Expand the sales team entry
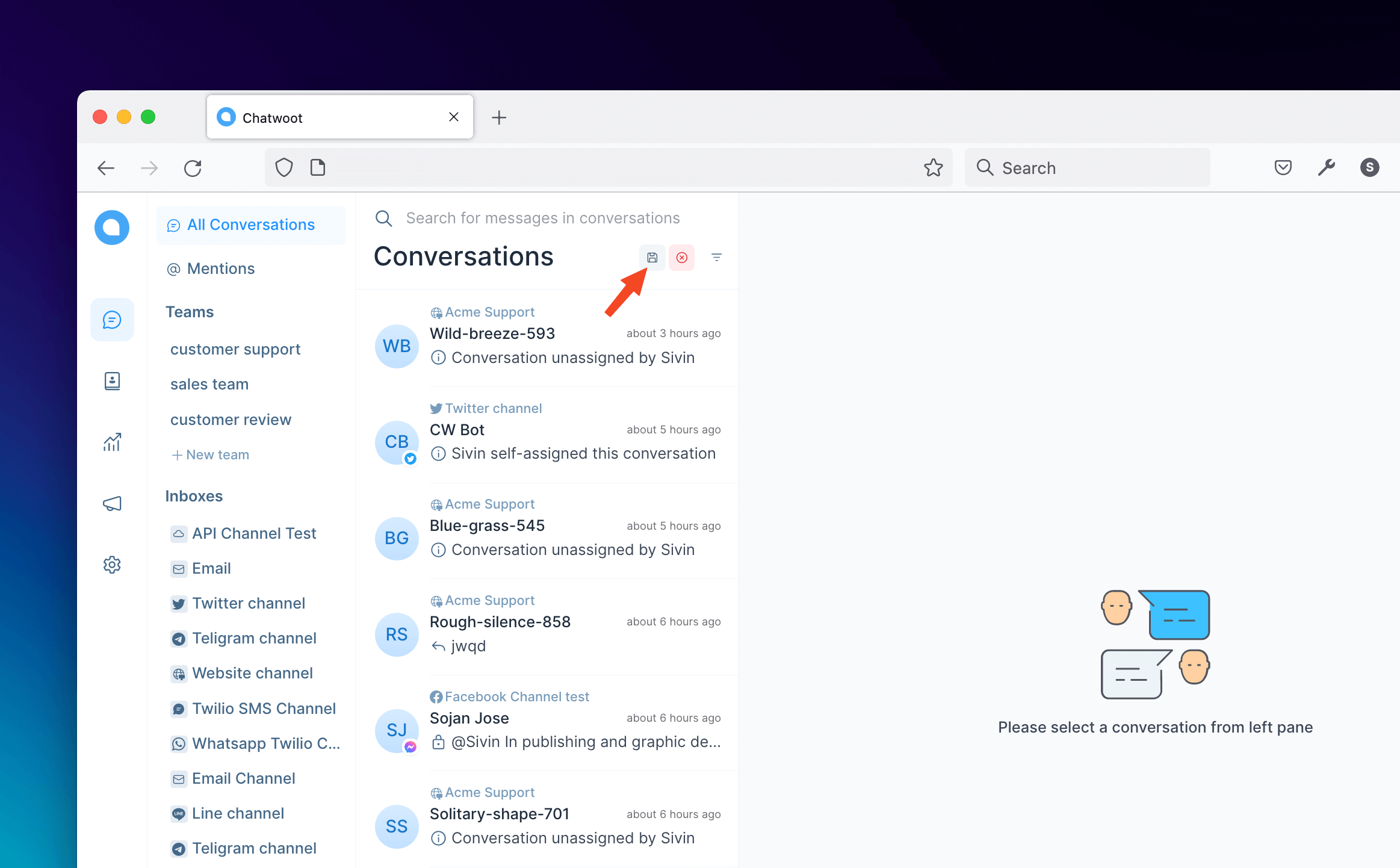1400x868 pixels. pyautogui.click(x=209, y=383)
